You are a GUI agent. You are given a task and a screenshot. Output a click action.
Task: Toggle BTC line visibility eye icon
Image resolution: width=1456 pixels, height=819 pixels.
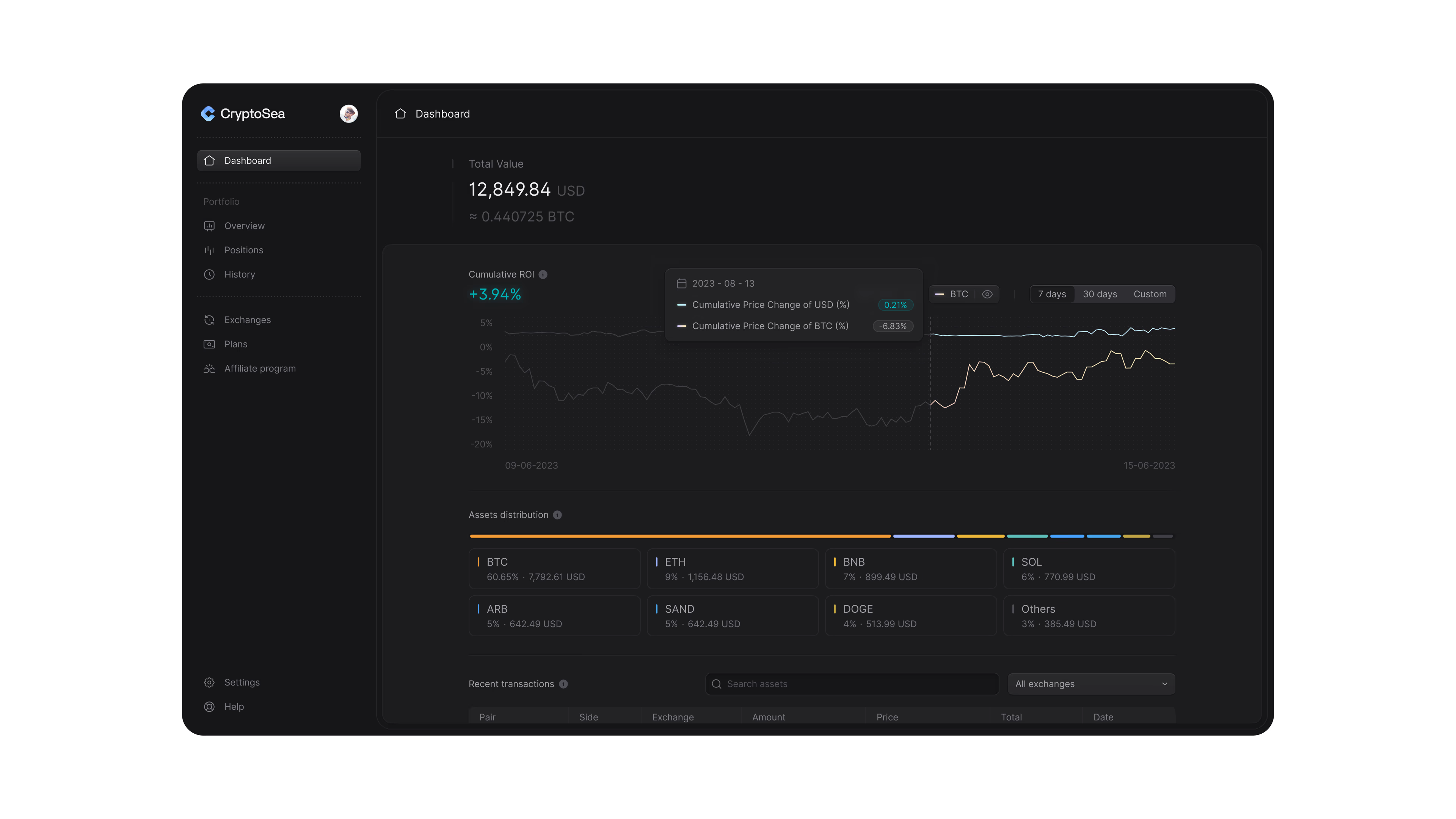pyautogui.click(x=987, y=294)
